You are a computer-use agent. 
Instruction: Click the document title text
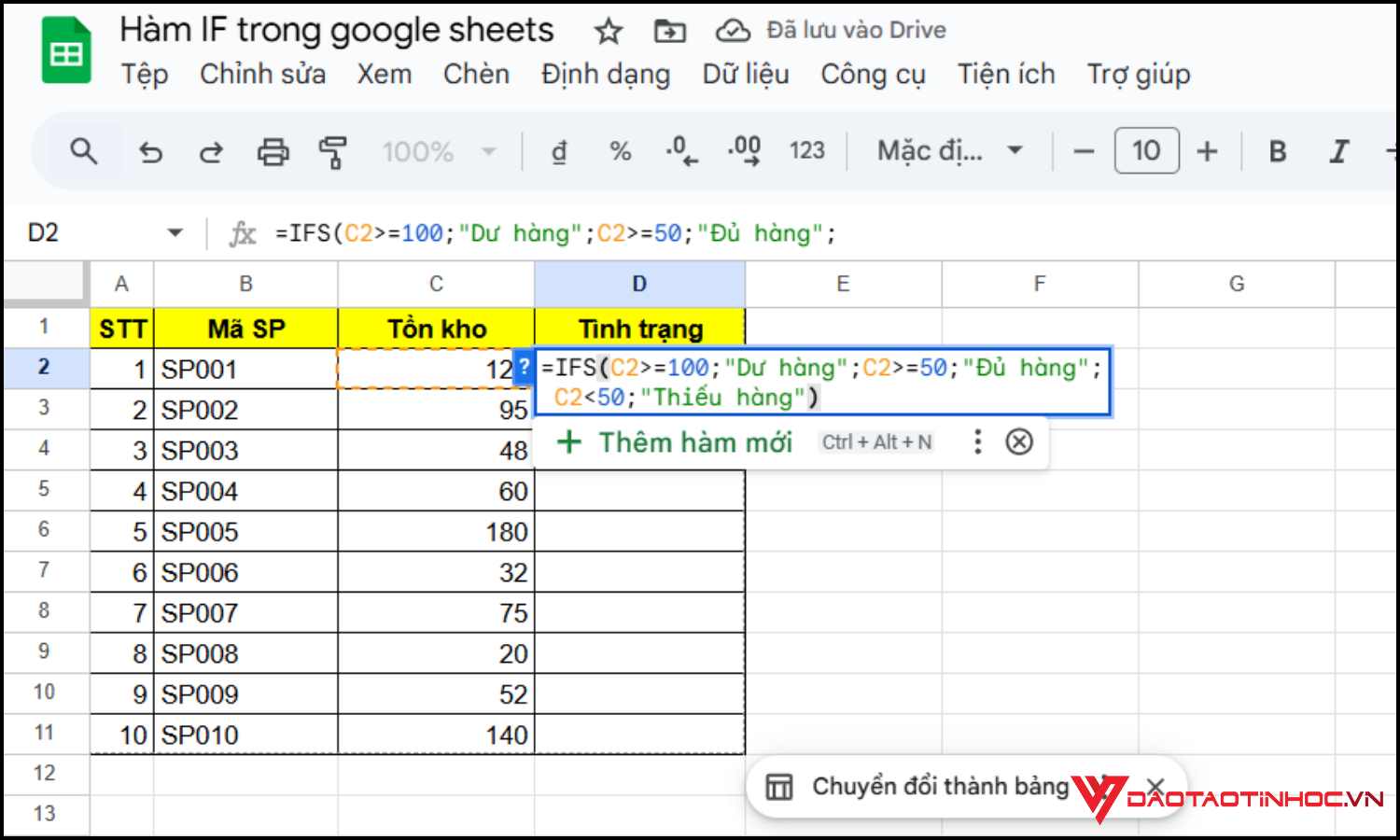click(337, 31)
